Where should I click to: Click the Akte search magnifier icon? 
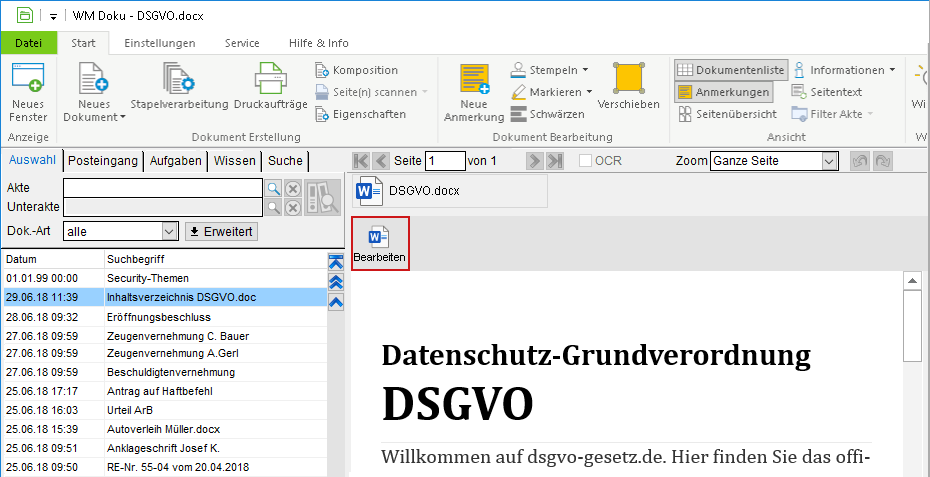pyautogui.click(x=273, y=189)
